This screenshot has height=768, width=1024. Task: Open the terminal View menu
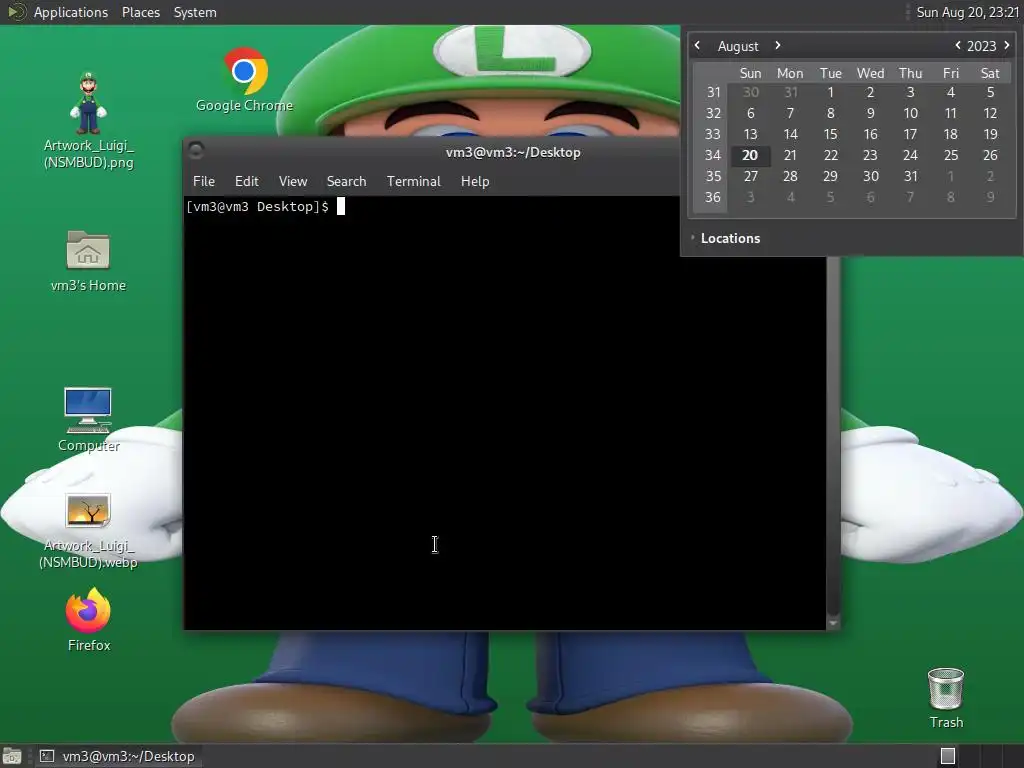[293, 182]
